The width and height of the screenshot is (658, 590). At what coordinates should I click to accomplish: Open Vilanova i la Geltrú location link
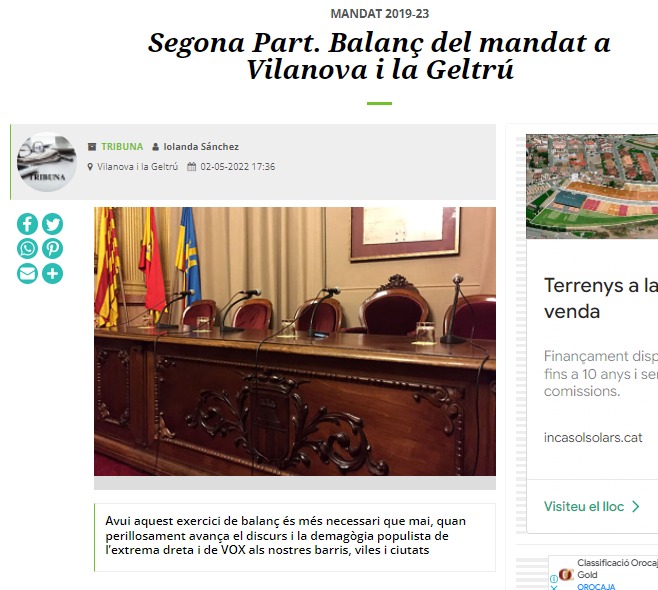tap(138, 167)
